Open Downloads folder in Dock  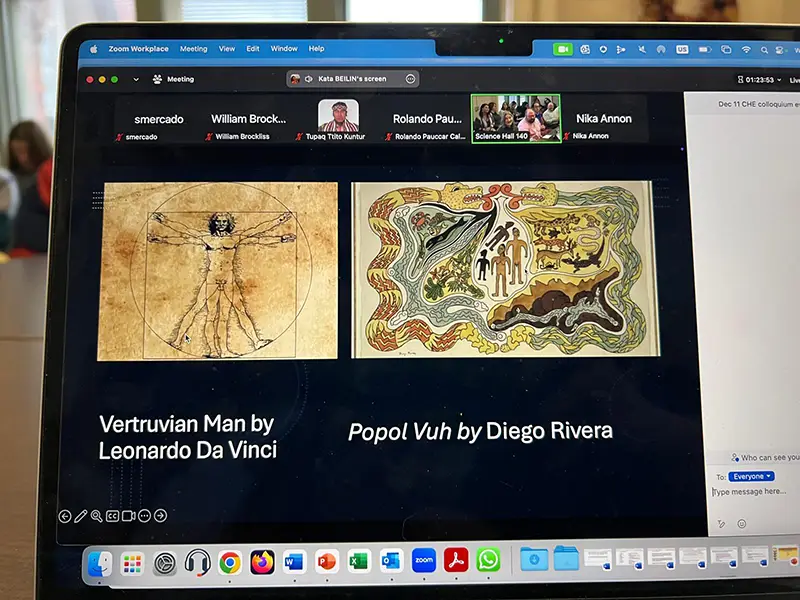click(x=534, y=559)
